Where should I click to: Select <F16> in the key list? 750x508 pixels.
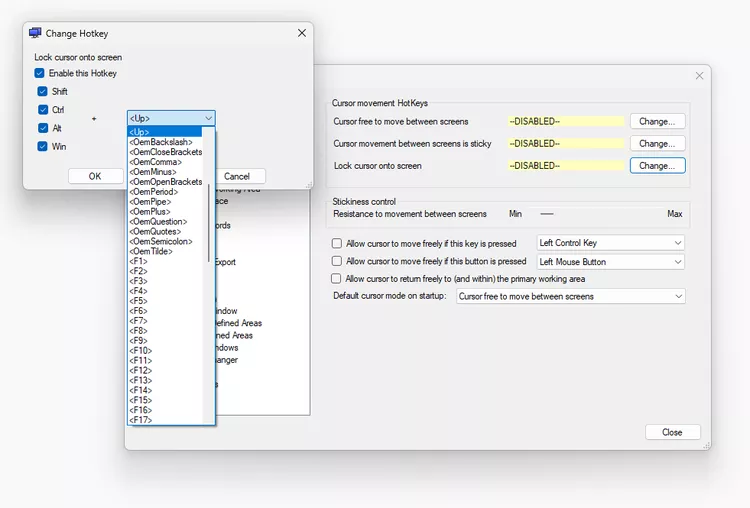pos(165,410)
